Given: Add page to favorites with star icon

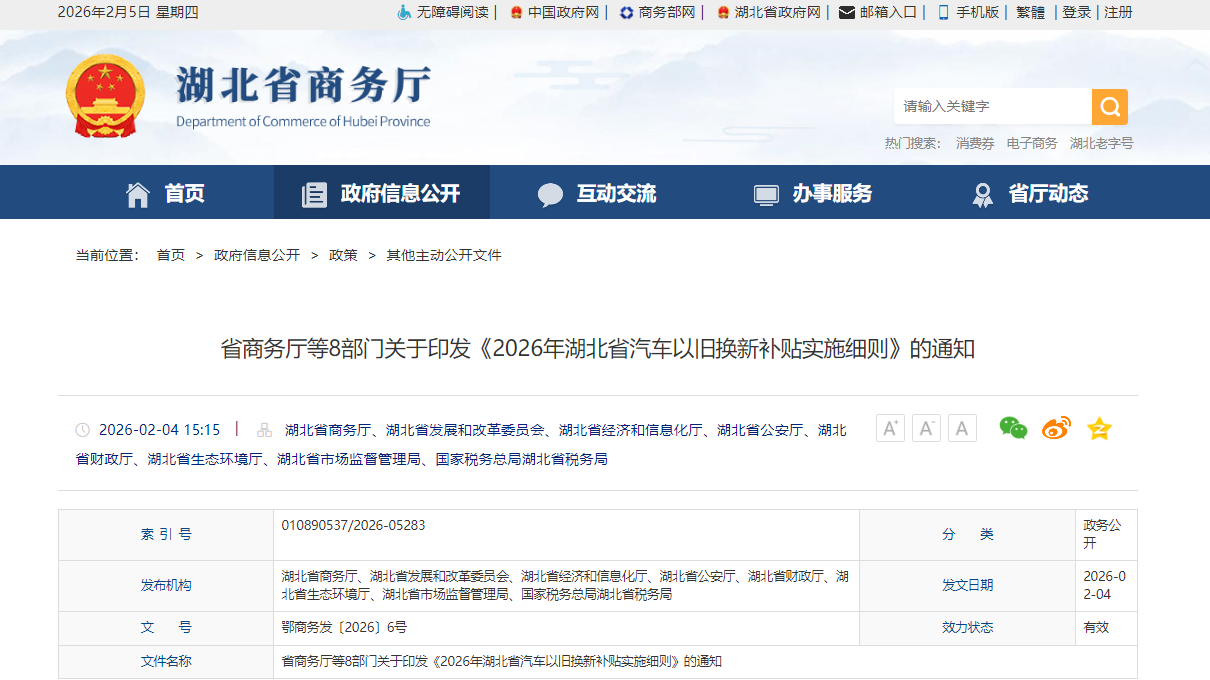Looking at the screenshot, I should 1099,429.
